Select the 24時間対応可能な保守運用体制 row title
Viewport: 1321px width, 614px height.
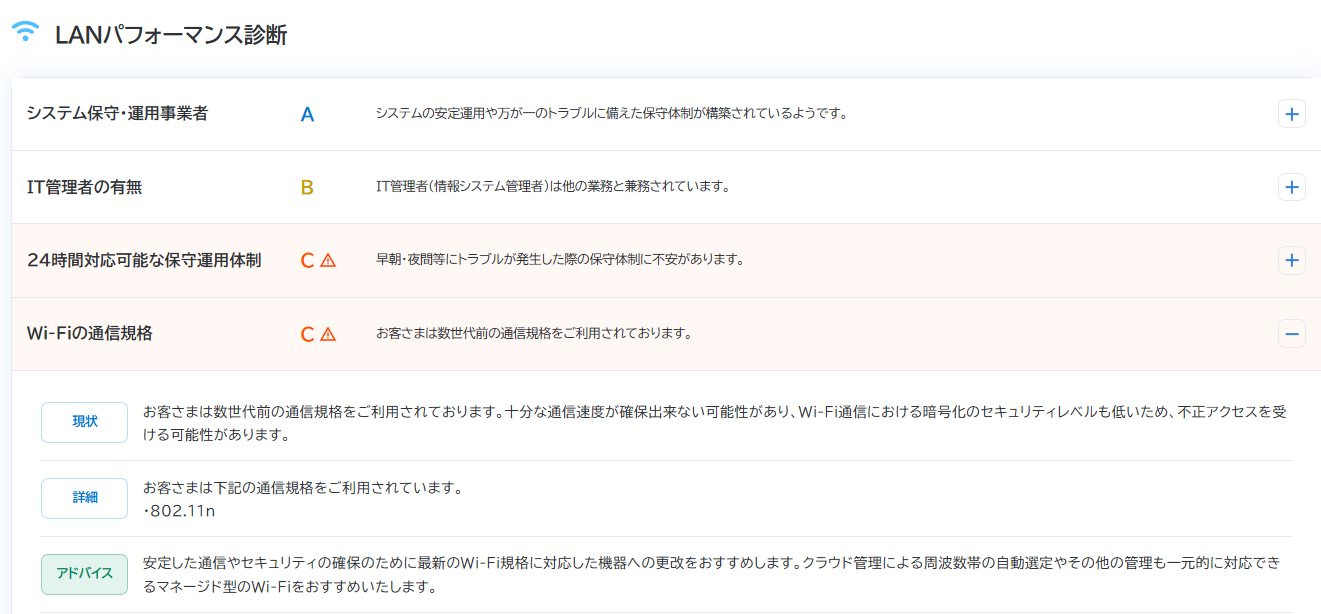click(x=144, y=260)
